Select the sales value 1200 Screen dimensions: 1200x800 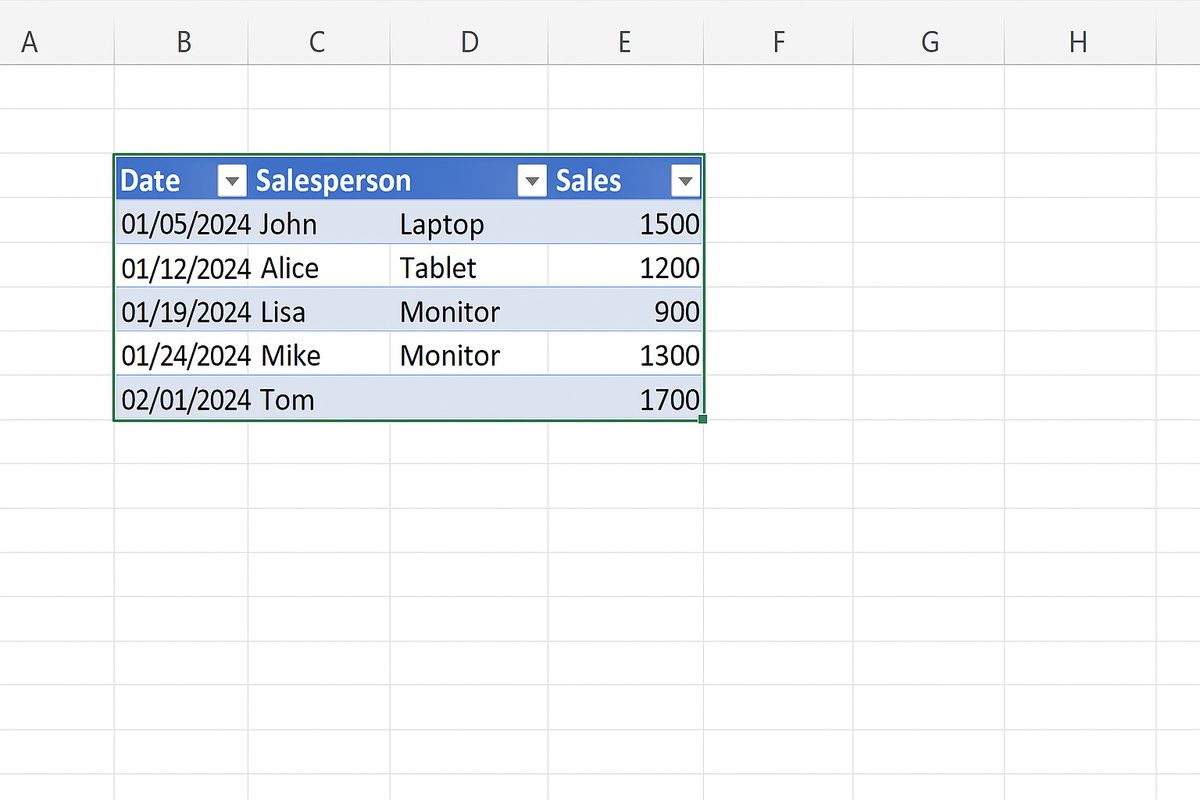point(625,267)
